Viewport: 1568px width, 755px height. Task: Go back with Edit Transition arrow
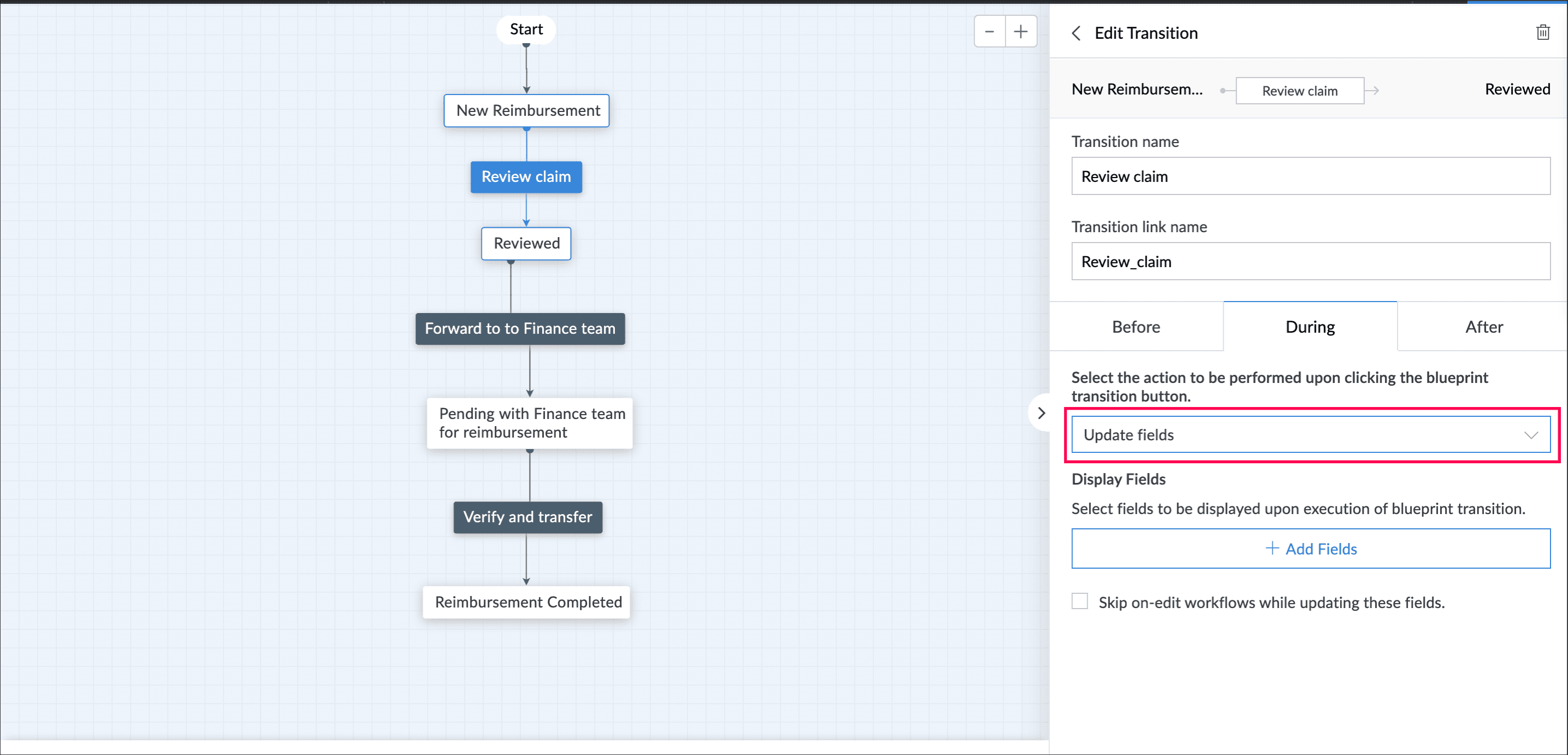point(1076,33)
